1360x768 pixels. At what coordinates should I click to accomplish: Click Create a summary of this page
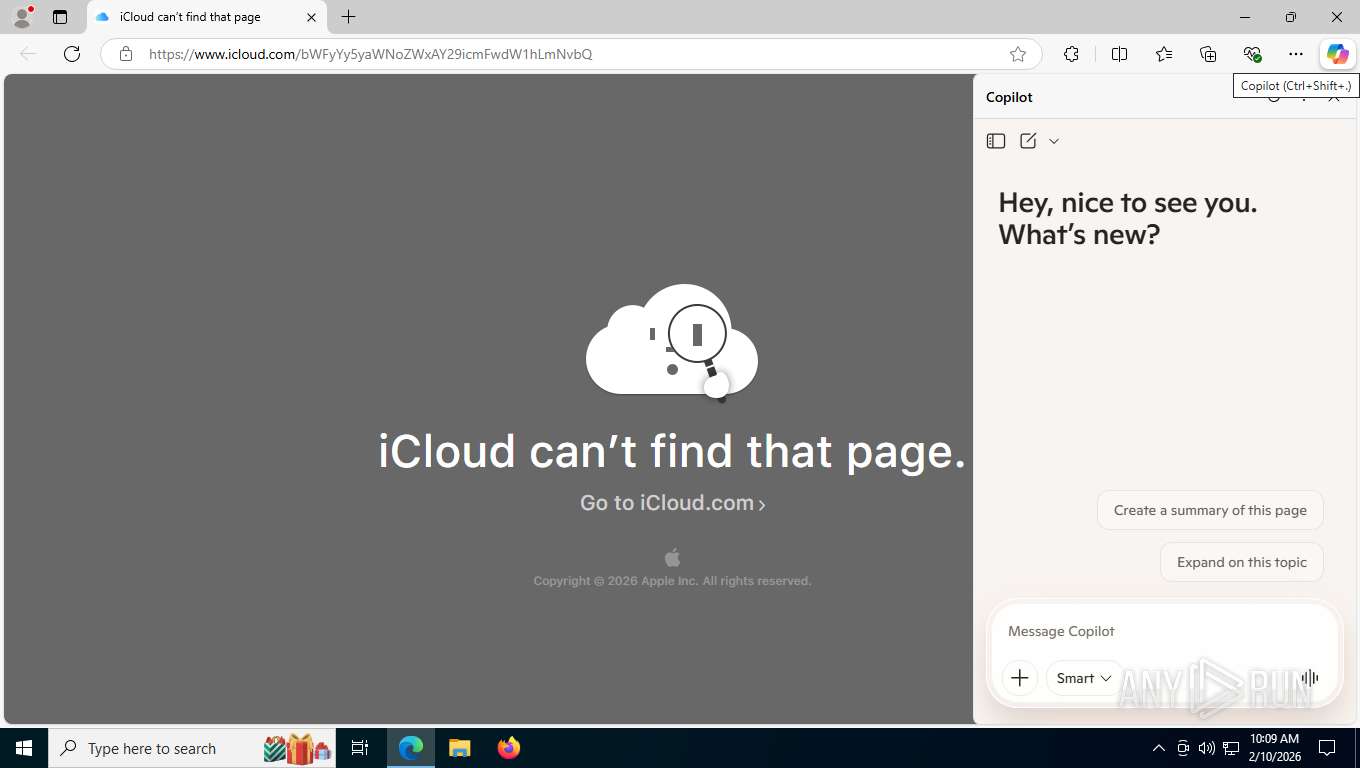[x=1210, y=510]
